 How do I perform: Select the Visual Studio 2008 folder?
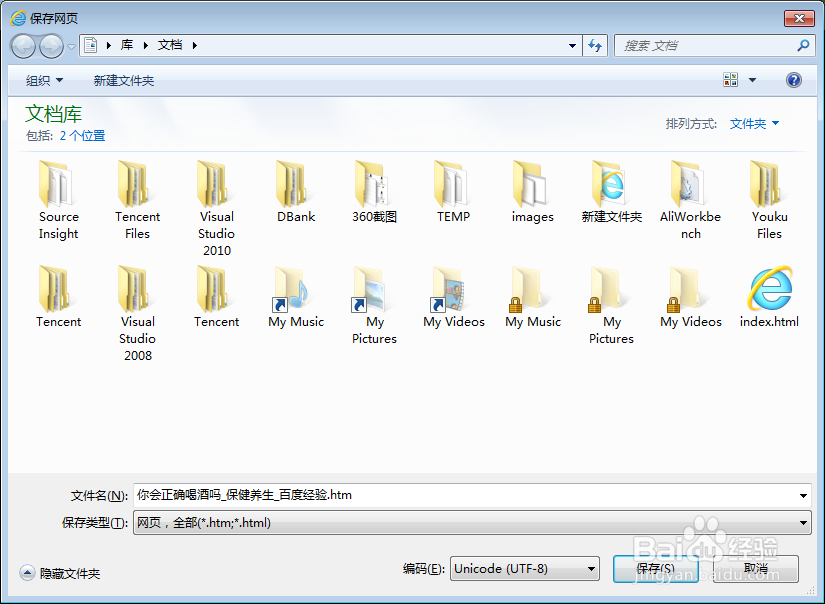[137, 314]
